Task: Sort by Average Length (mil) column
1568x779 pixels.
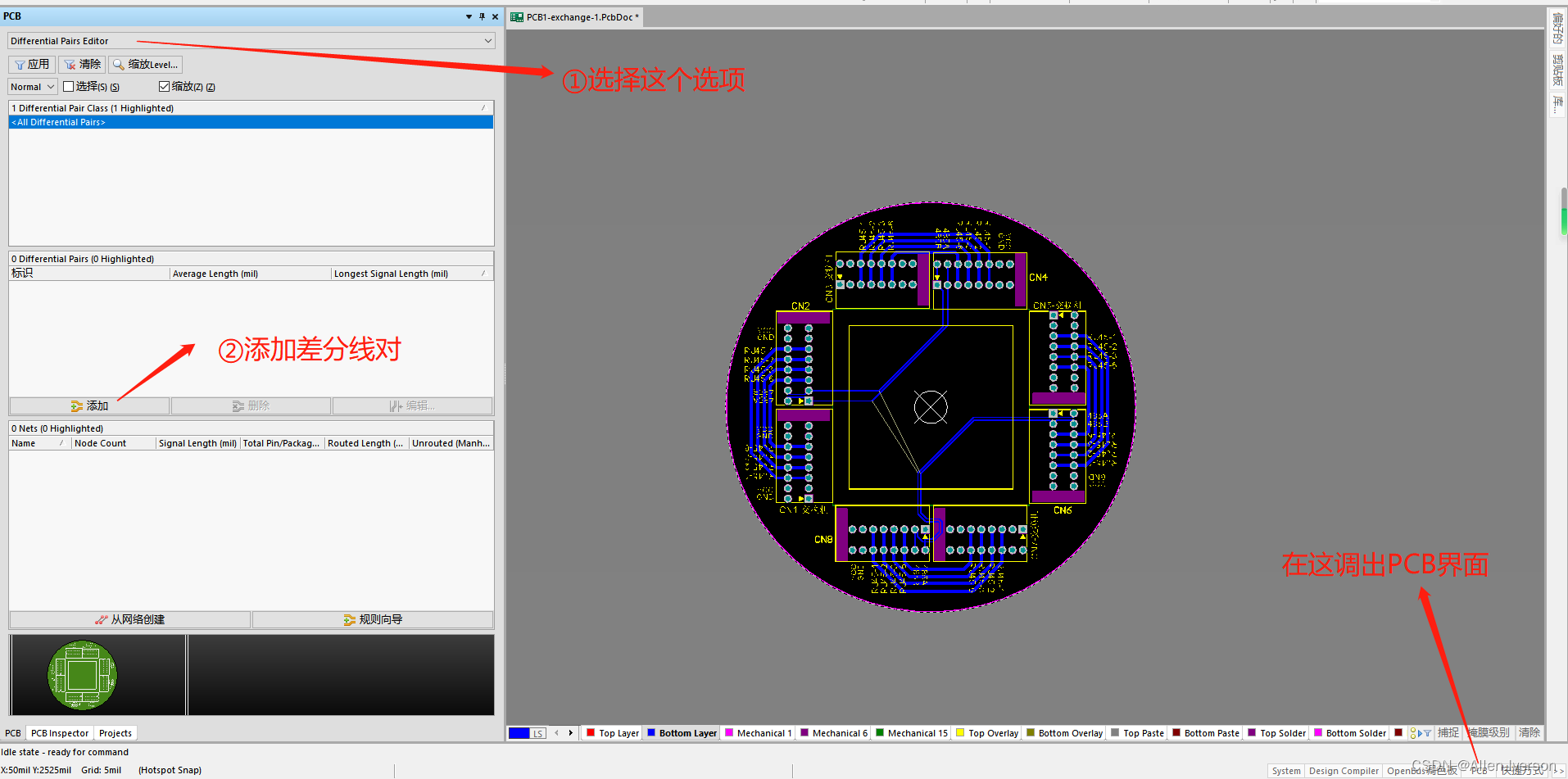Action: [250, 274]
